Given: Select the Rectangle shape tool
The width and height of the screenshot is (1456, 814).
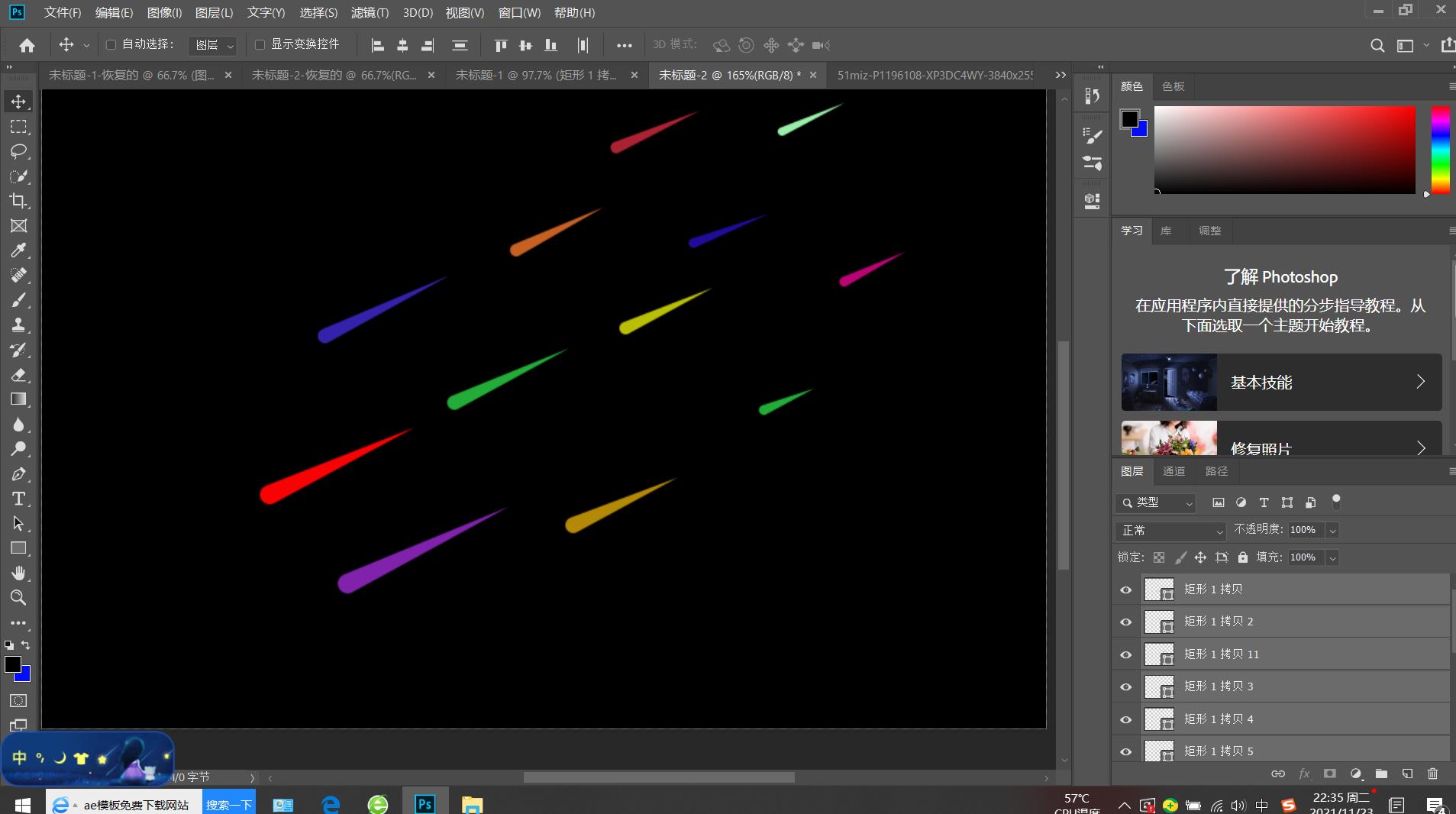Looking at the screenshot, I should pyautogui.click(x=18, y=548).
